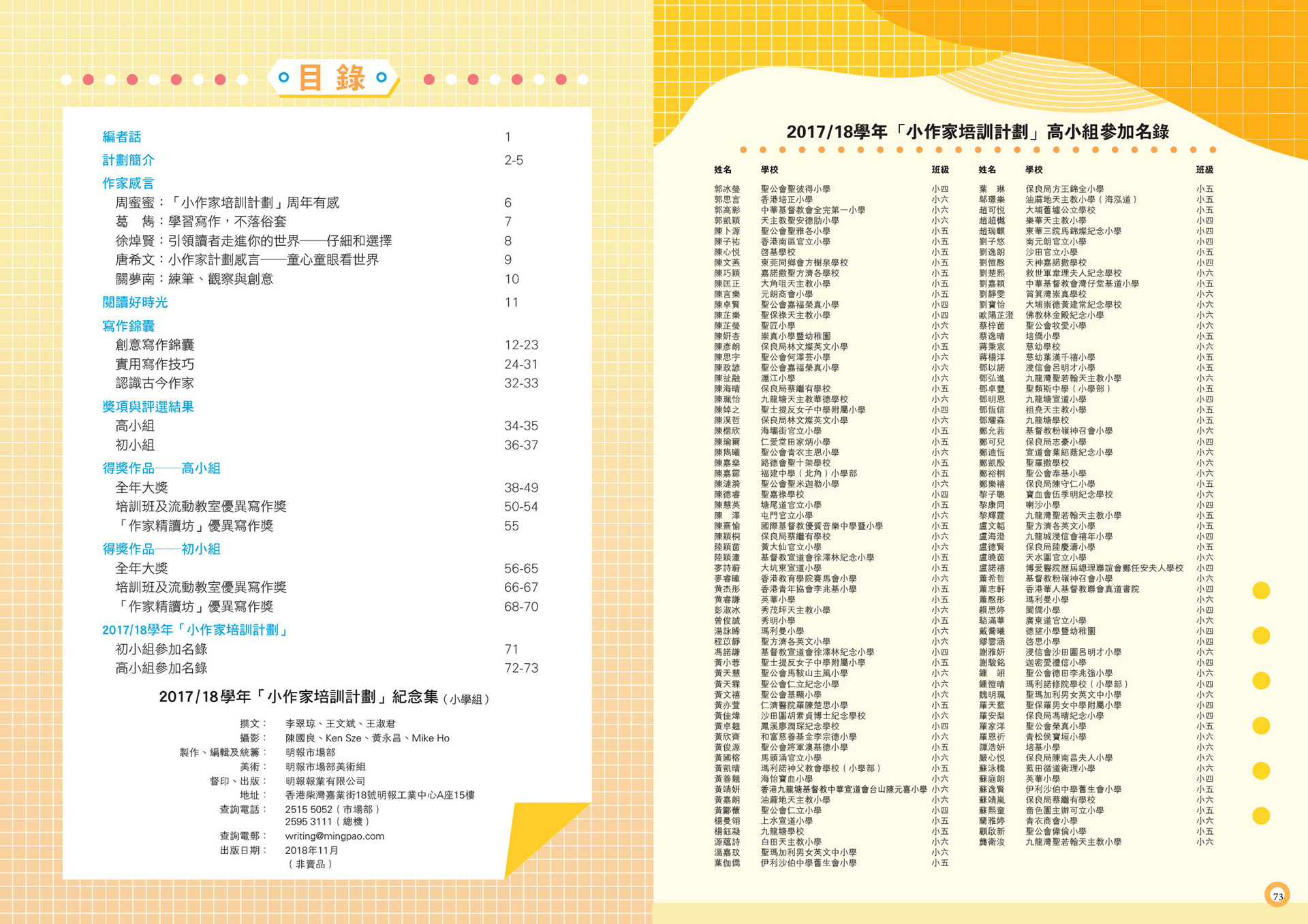1308x924 pixels.
Task: Click page range 66-67 in contents
Action: (x=521, y=587)
